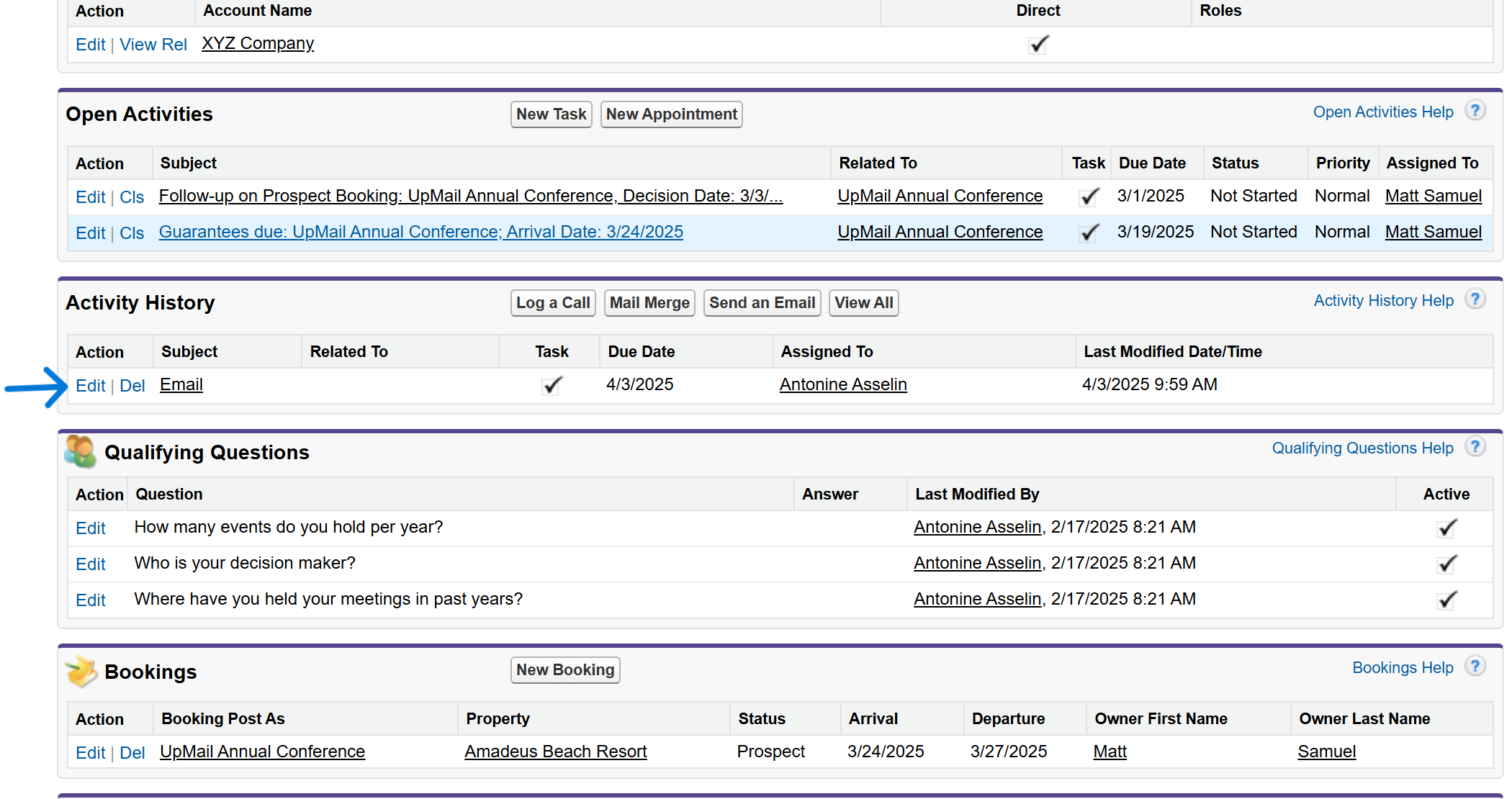Screen dimensions: 1512x799
Task: Delete the Email activity history entry
Action: pyautogui.click(x=132, y=386)
